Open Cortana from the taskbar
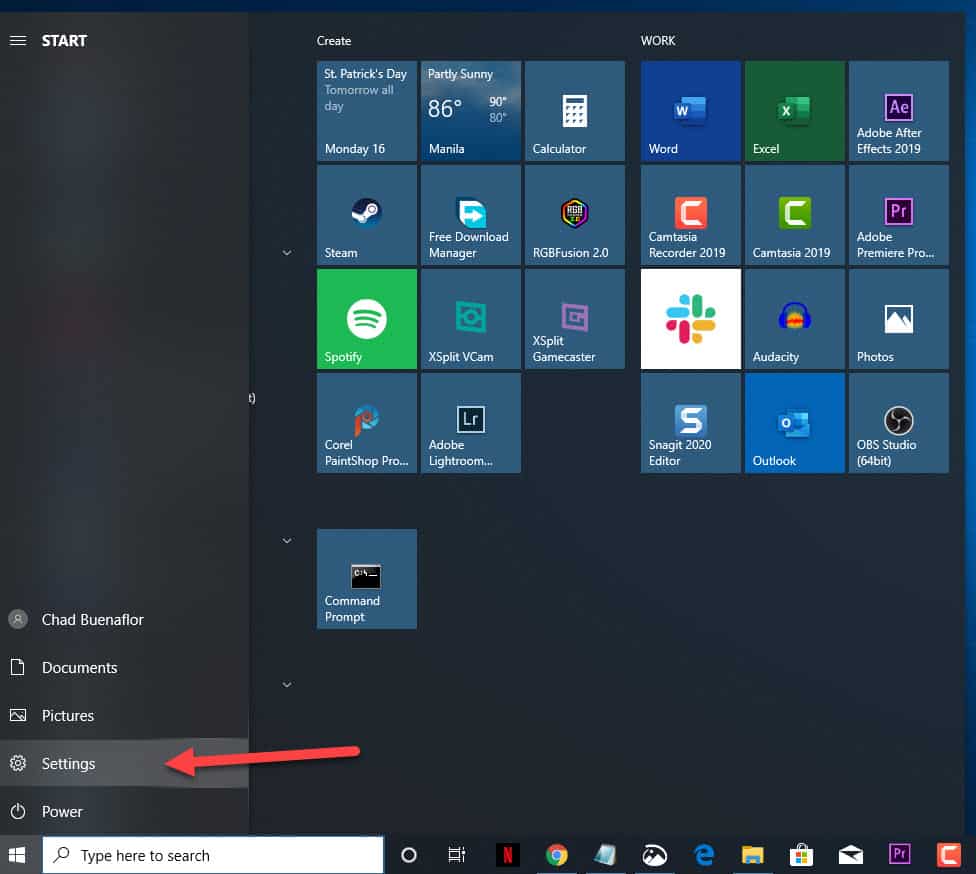The height and width of the screenshot is (874, 976). point(408,855)
